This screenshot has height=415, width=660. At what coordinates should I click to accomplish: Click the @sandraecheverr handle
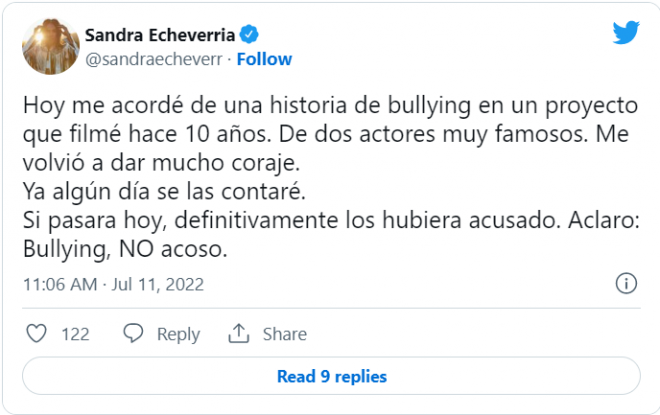coord(153,59)
